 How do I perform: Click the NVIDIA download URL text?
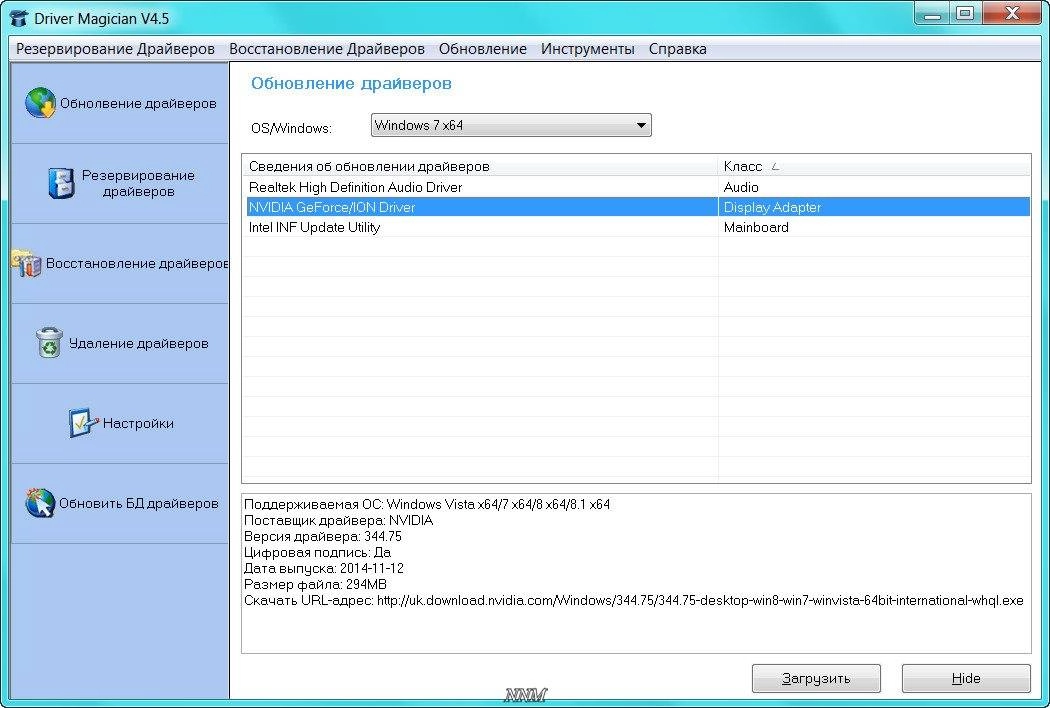tap(700, 600)
